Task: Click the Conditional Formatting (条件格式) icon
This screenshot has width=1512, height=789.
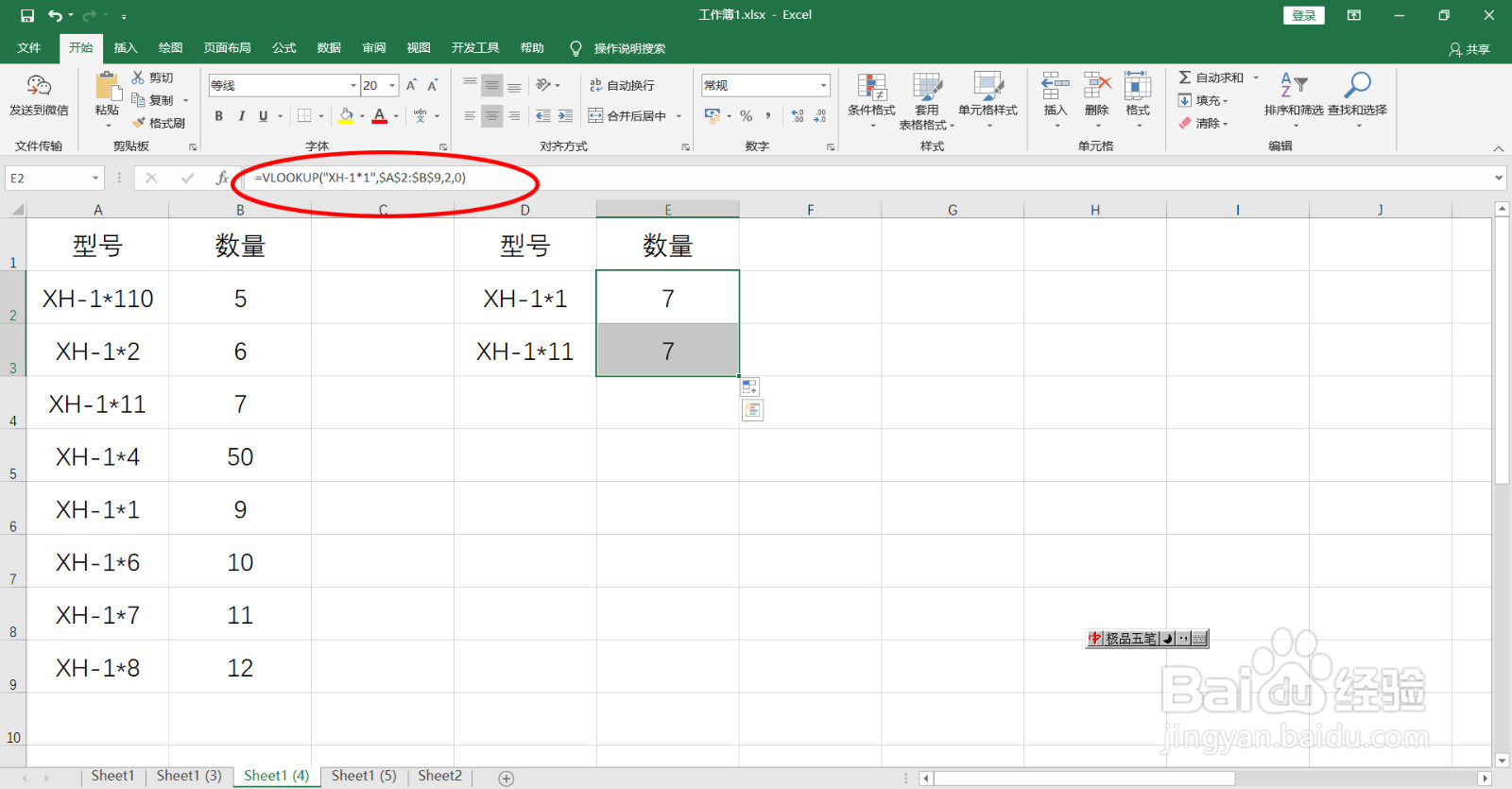Action: [x=871, y=87]
